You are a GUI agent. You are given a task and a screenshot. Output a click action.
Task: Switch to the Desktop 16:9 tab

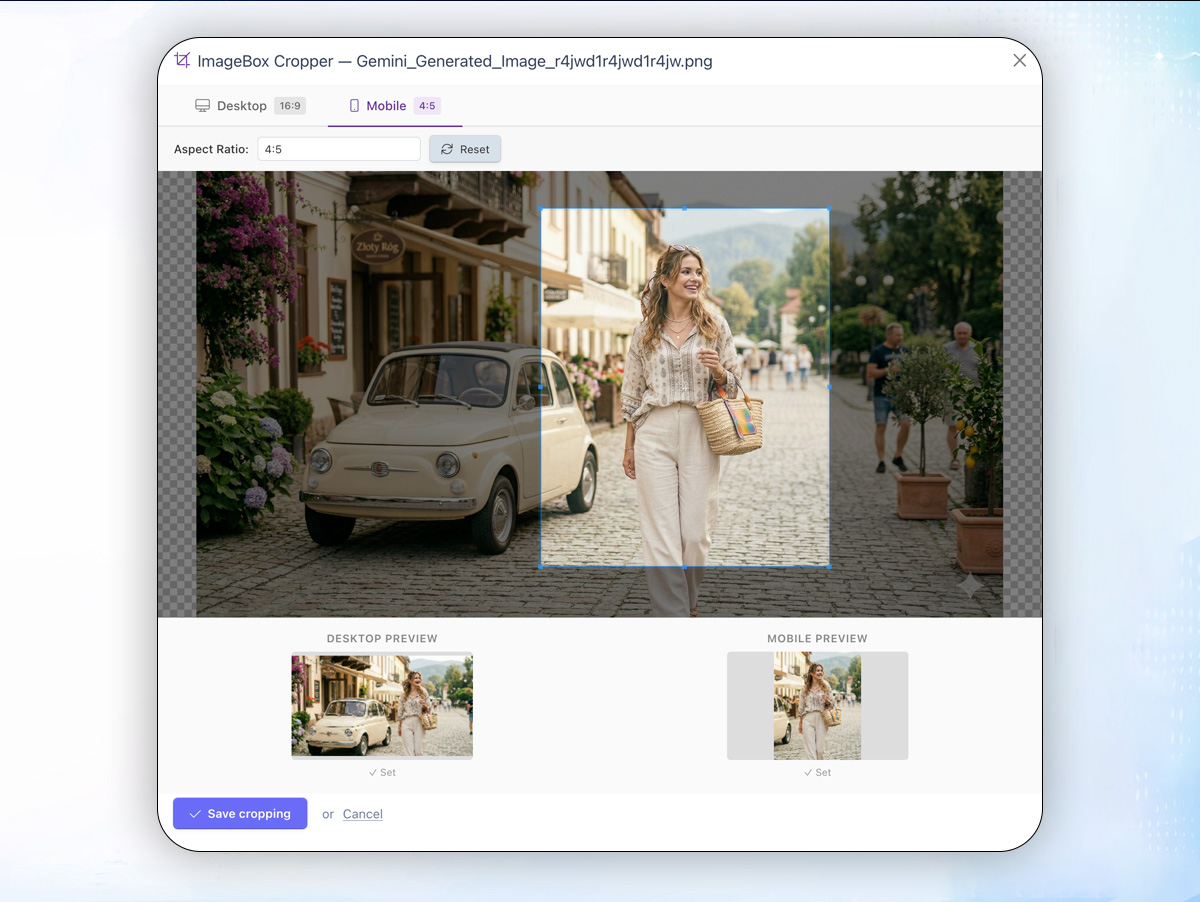click(x=249, y=106)
